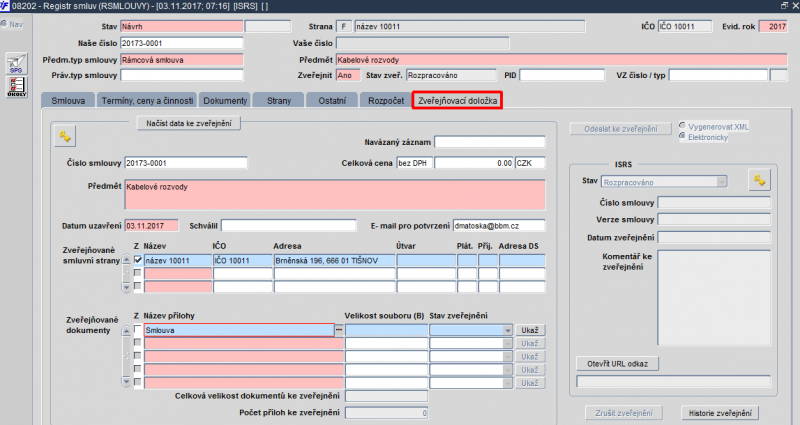Check the Z checkbox for Smlouva document
The image size is (800, 425).
(138, 329)
